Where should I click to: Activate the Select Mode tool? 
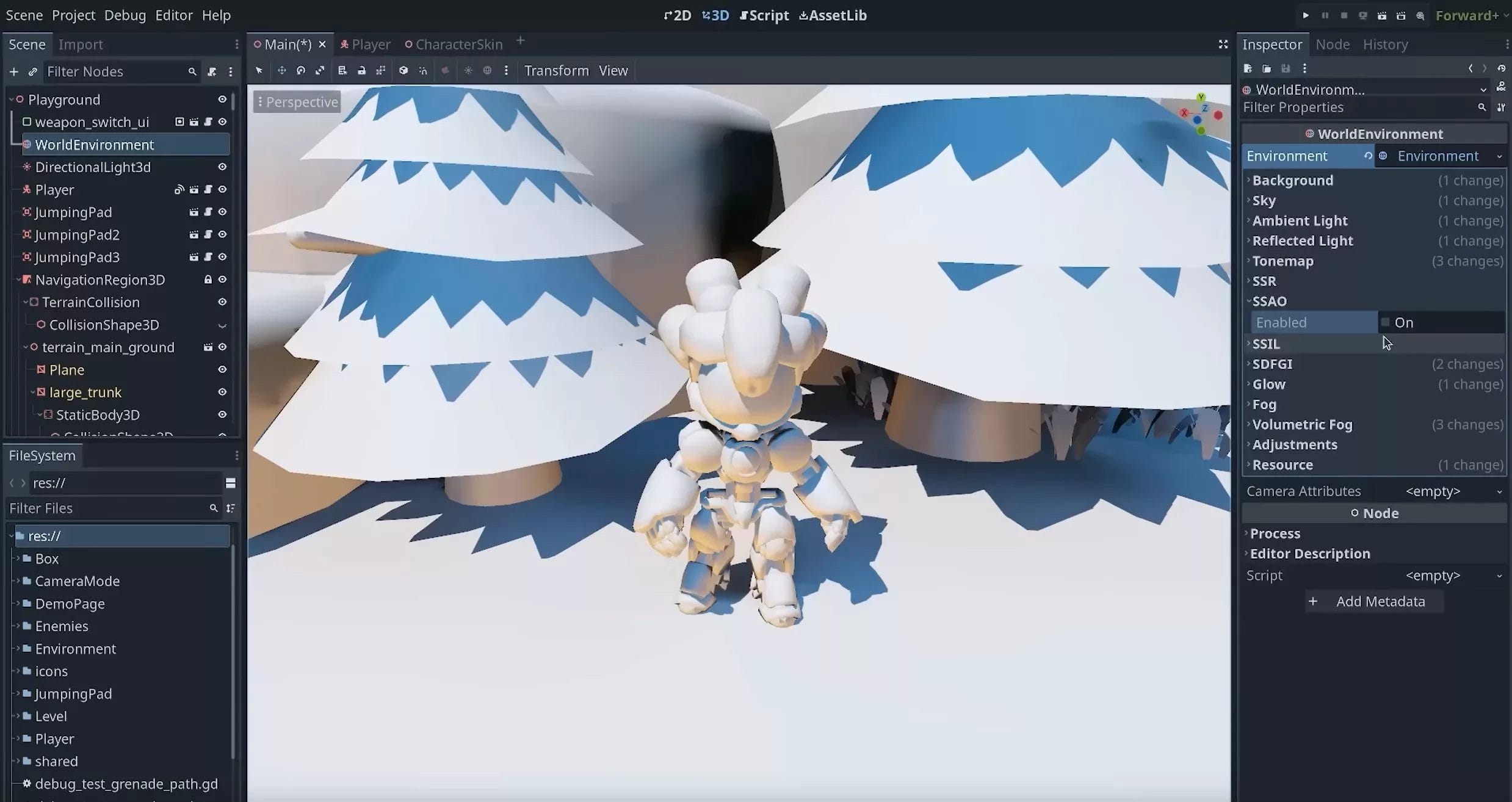tap(258, 70)
